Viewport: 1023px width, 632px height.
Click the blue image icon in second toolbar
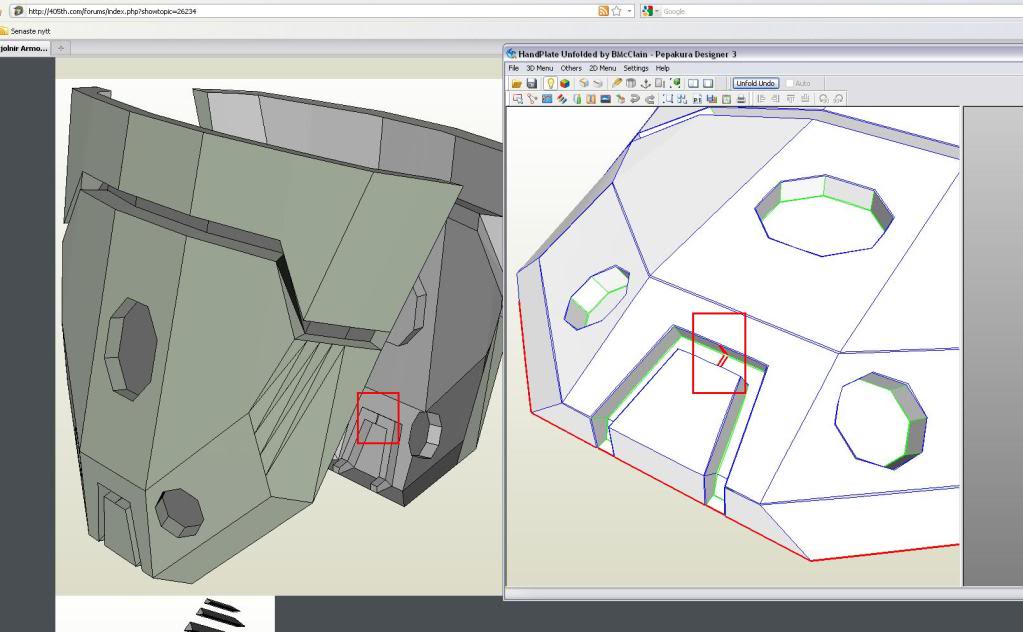(547, 99)
